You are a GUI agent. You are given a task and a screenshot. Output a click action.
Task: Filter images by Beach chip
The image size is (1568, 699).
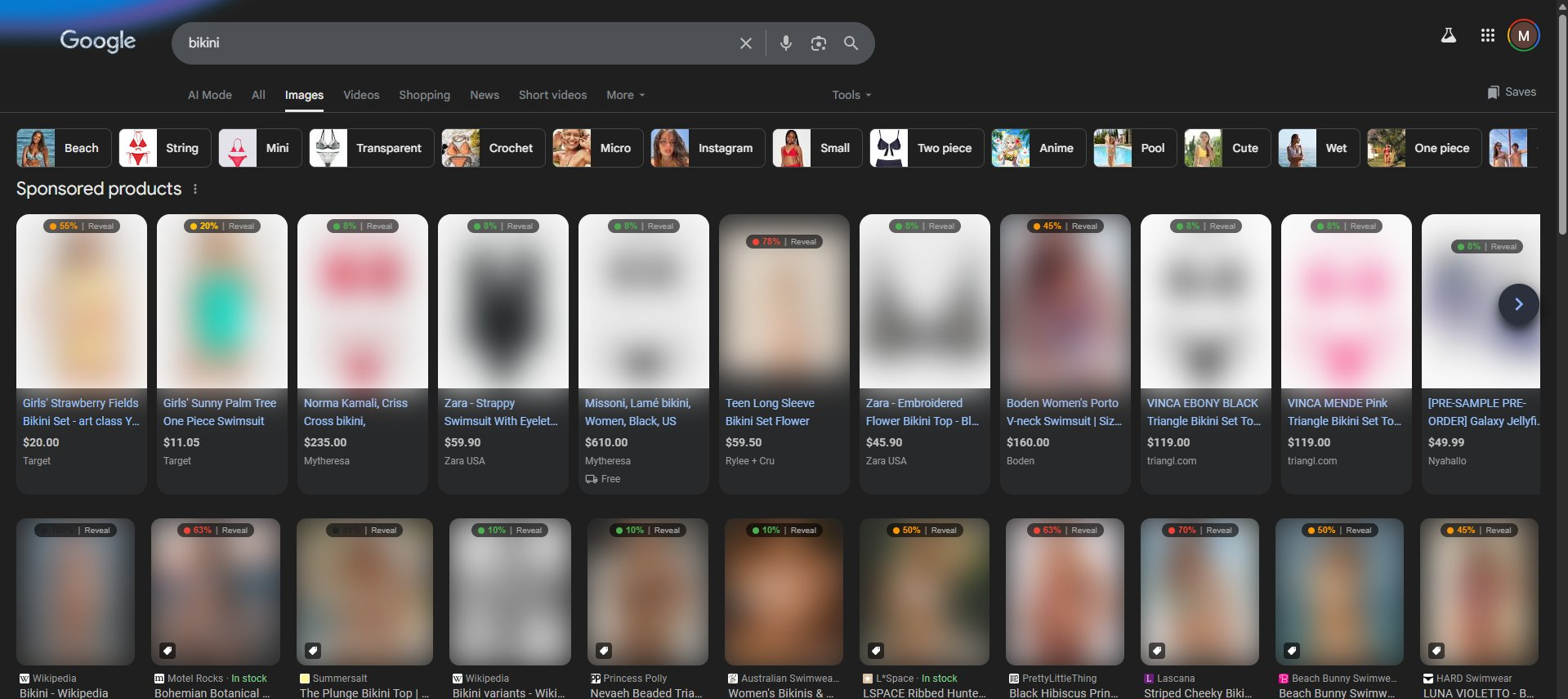(x=64, y=148)
